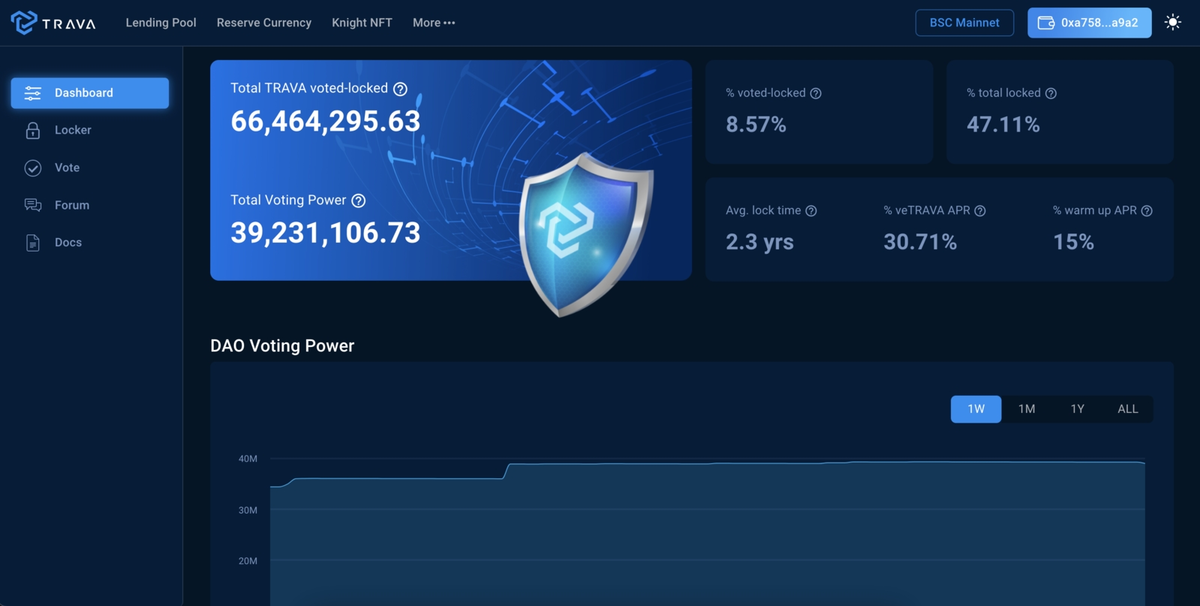Click the Forum chat bubbles icon
This screenshot has height=606, width=1200.
[x=33, y=205]
